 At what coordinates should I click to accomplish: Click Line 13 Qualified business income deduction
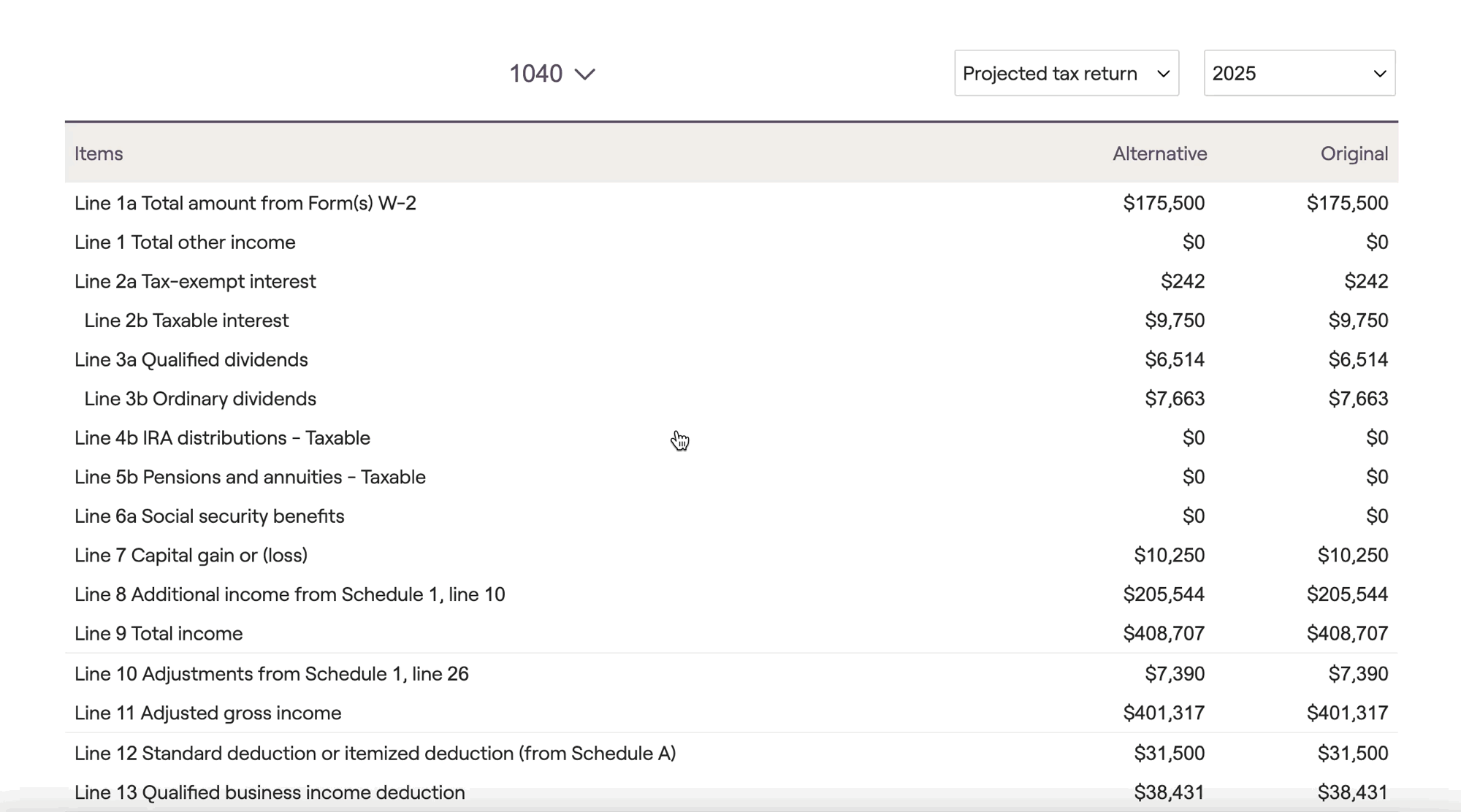point(270,792)
